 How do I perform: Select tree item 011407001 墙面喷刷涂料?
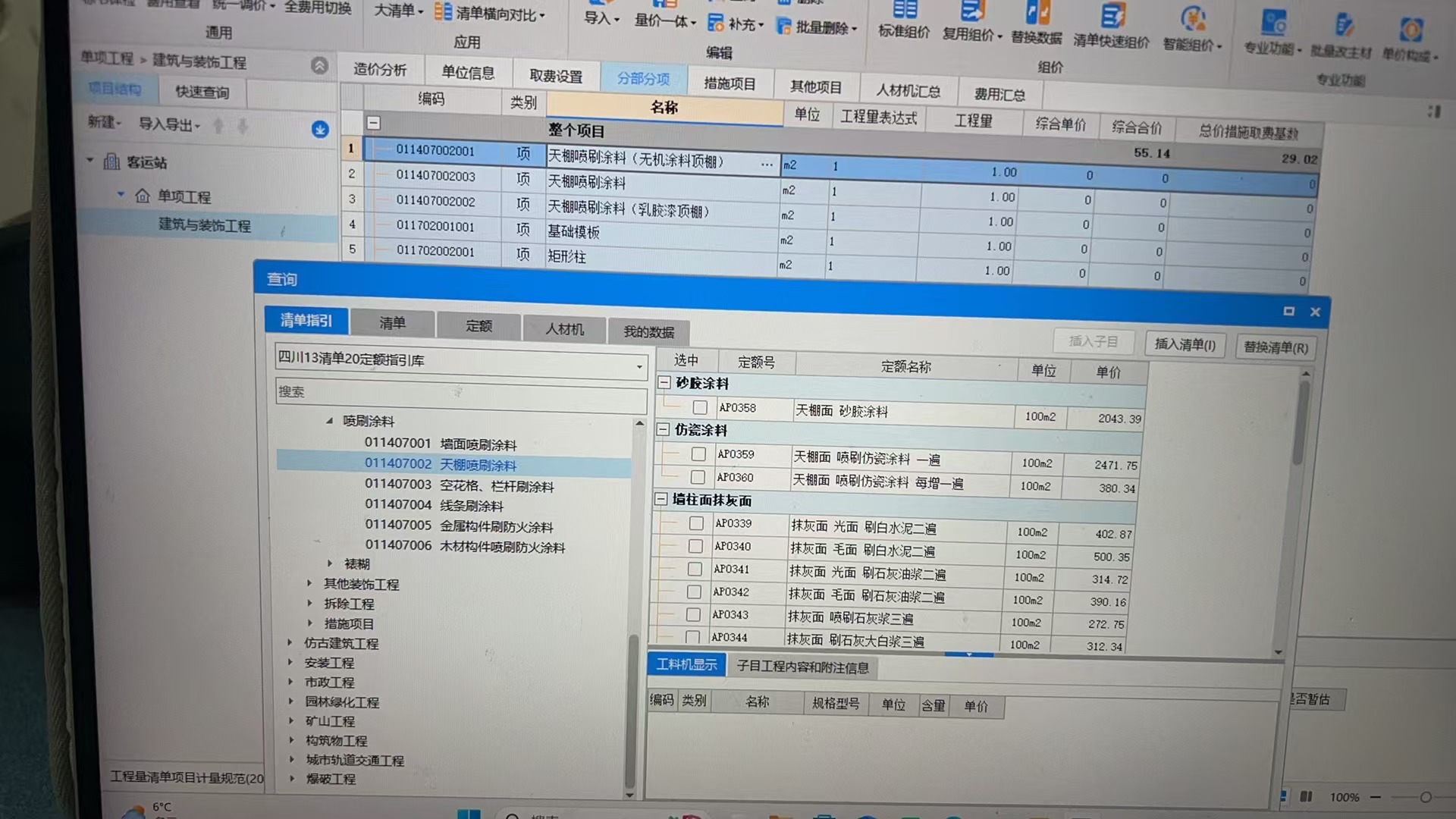(x=441, y=444)
